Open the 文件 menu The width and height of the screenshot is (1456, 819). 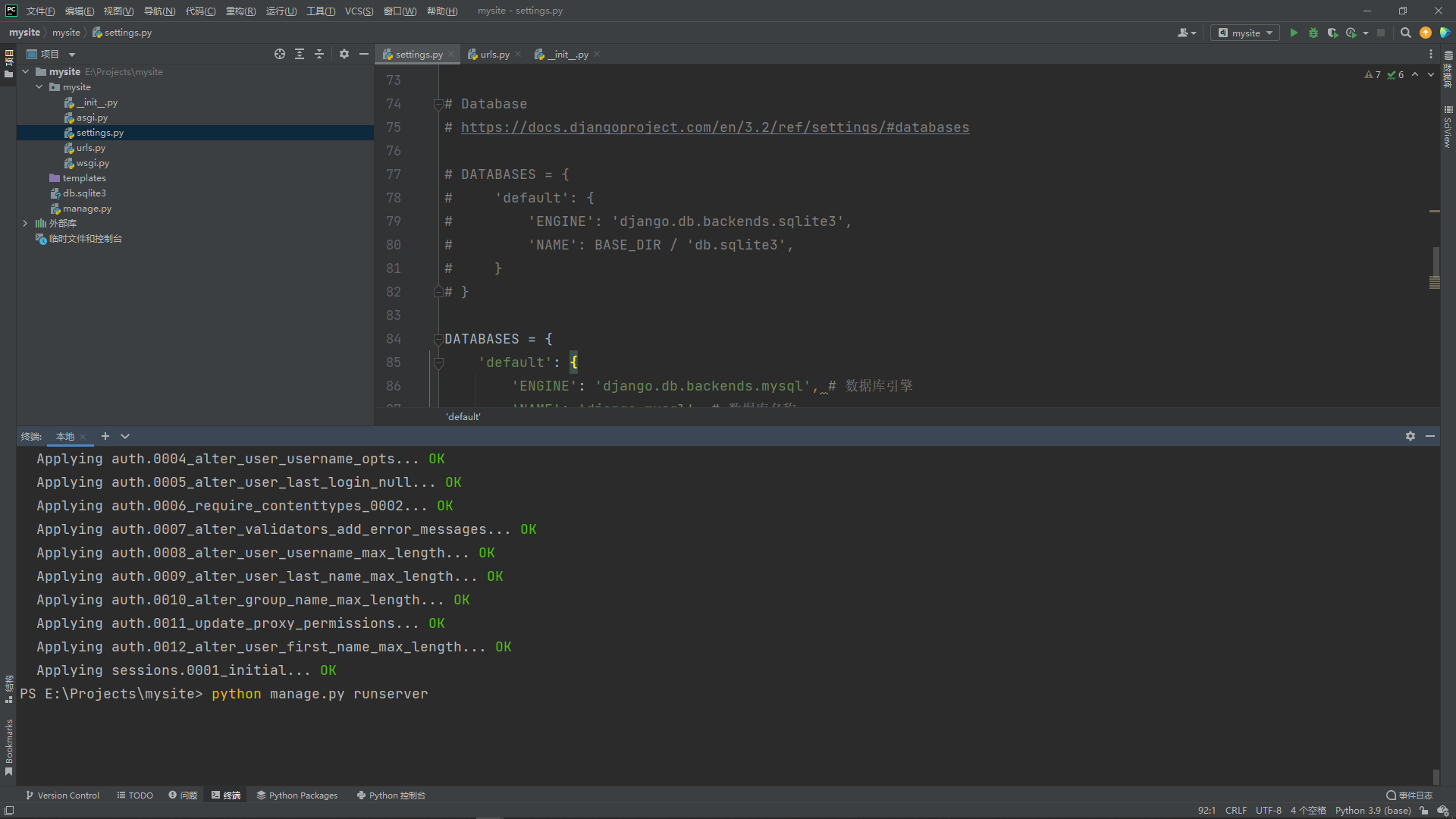pyautogui.click(x=40, y=11)
